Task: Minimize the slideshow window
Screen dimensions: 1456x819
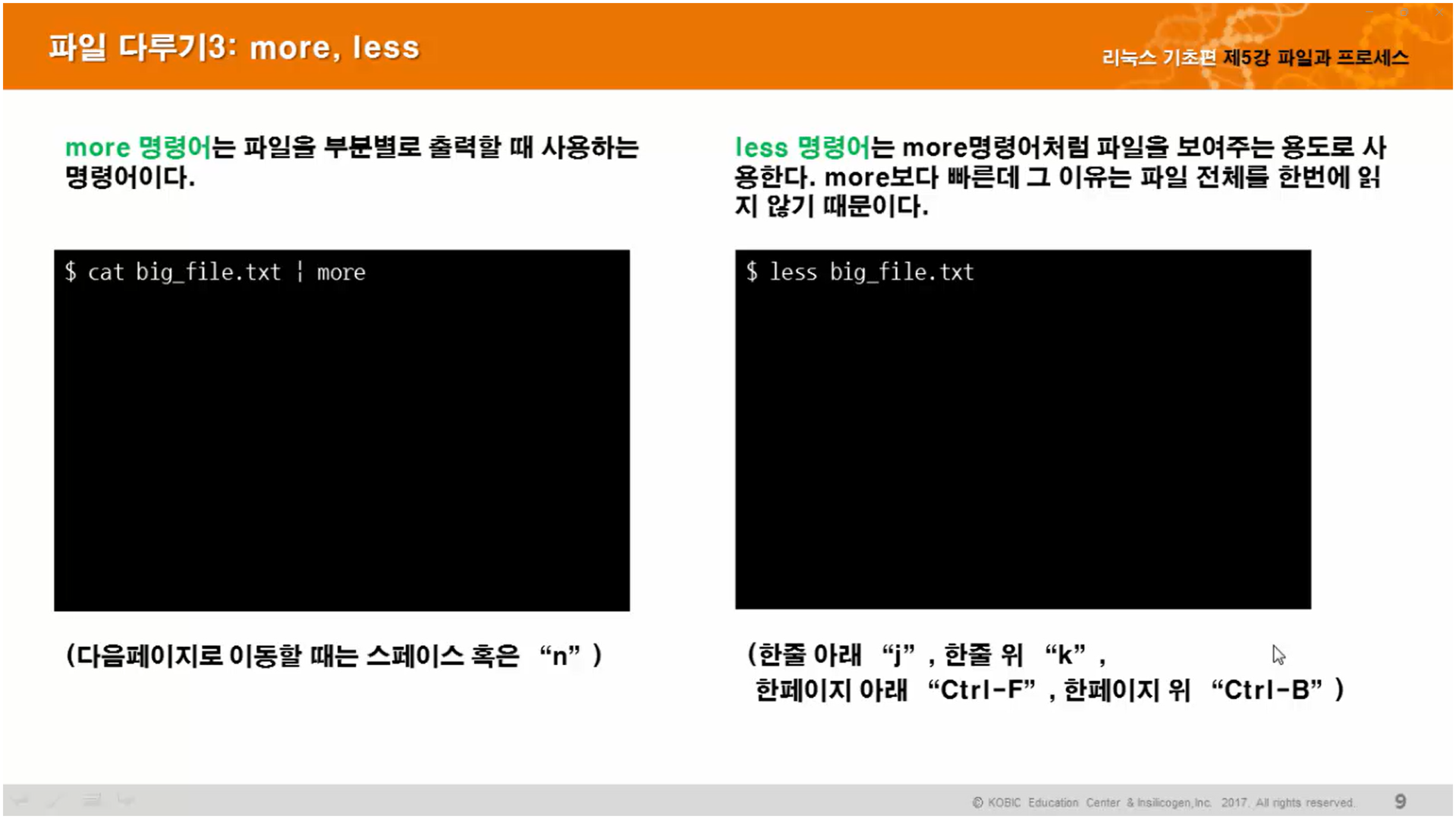Action: [x=1370, y=11]
